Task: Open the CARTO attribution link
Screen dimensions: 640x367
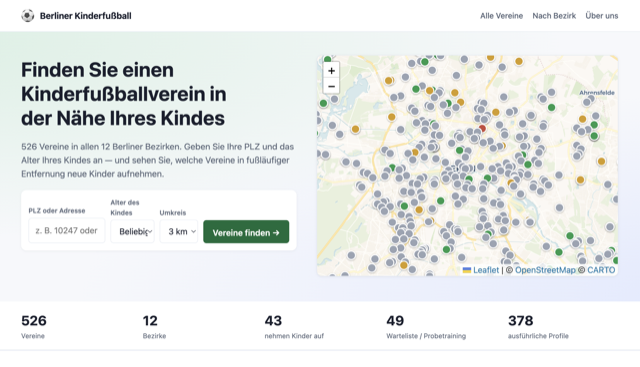Action: (x=601, y=270)
